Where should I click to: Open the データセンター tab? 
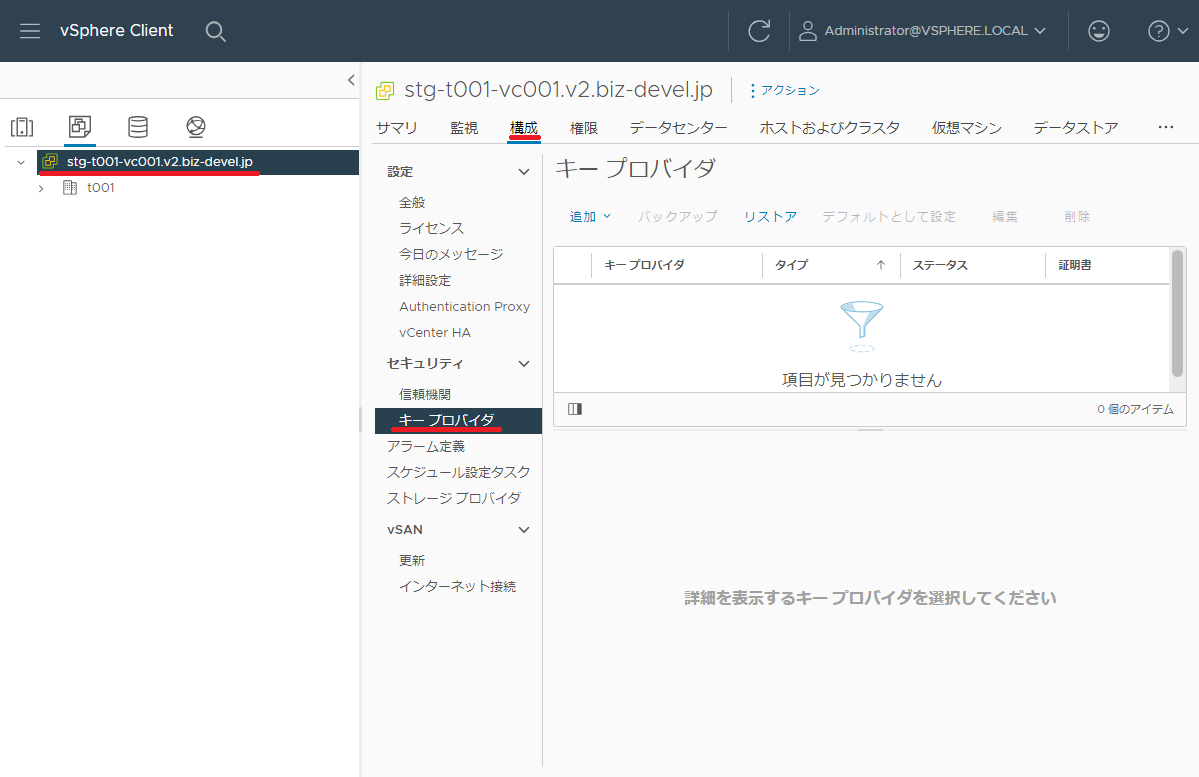pos(678,128)
